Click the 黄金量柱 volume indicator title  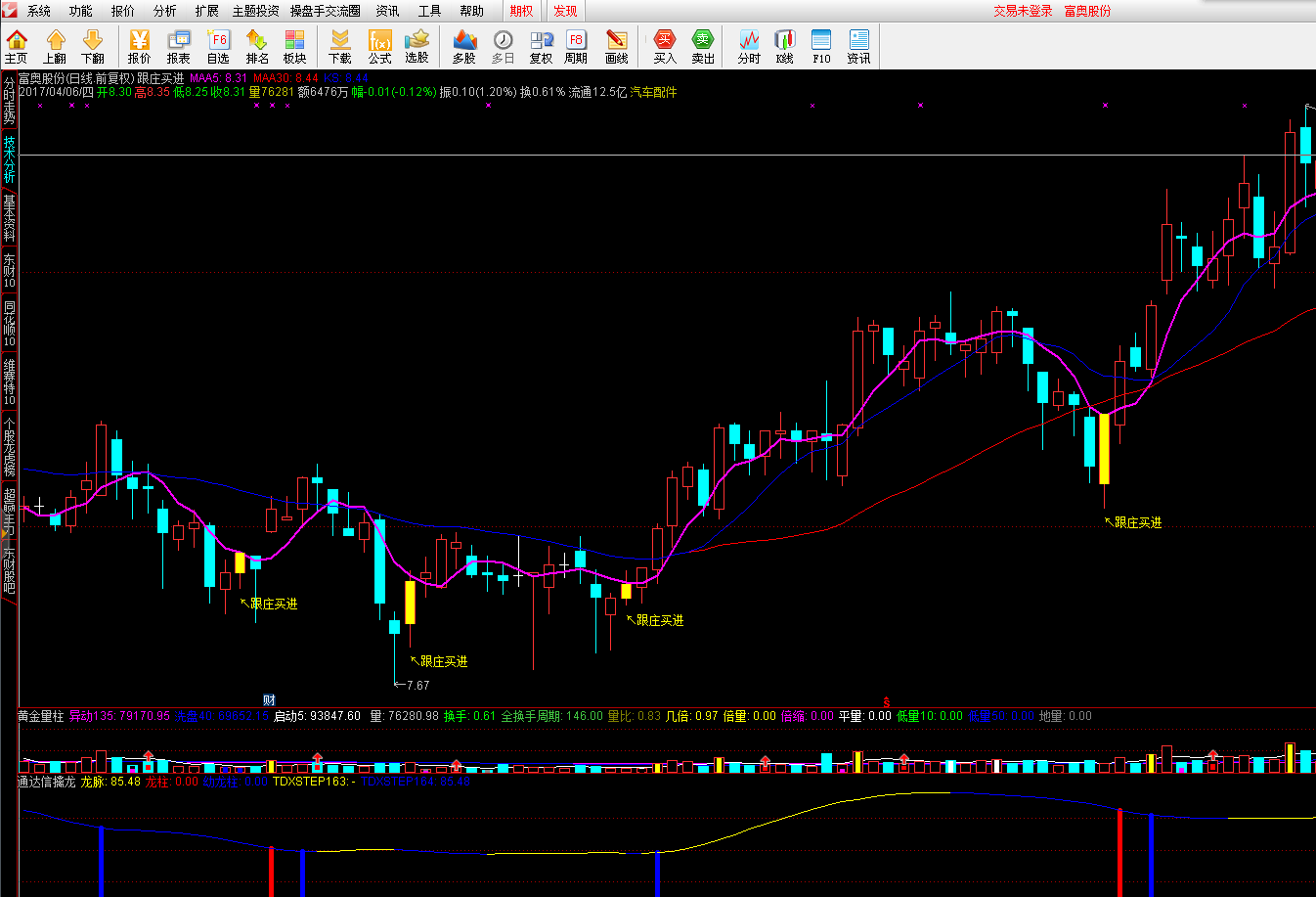pos(41,716)
